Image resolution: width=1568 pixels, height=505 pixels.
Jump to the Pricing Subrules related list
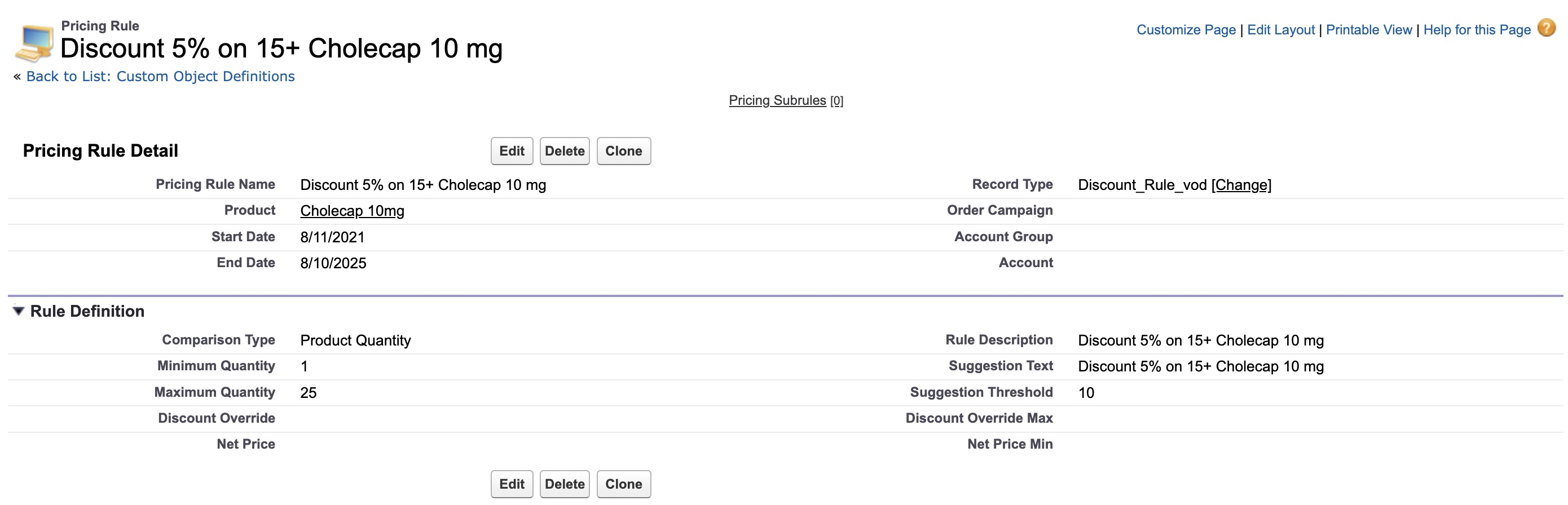pyautogui.click(x=777, y=100)
